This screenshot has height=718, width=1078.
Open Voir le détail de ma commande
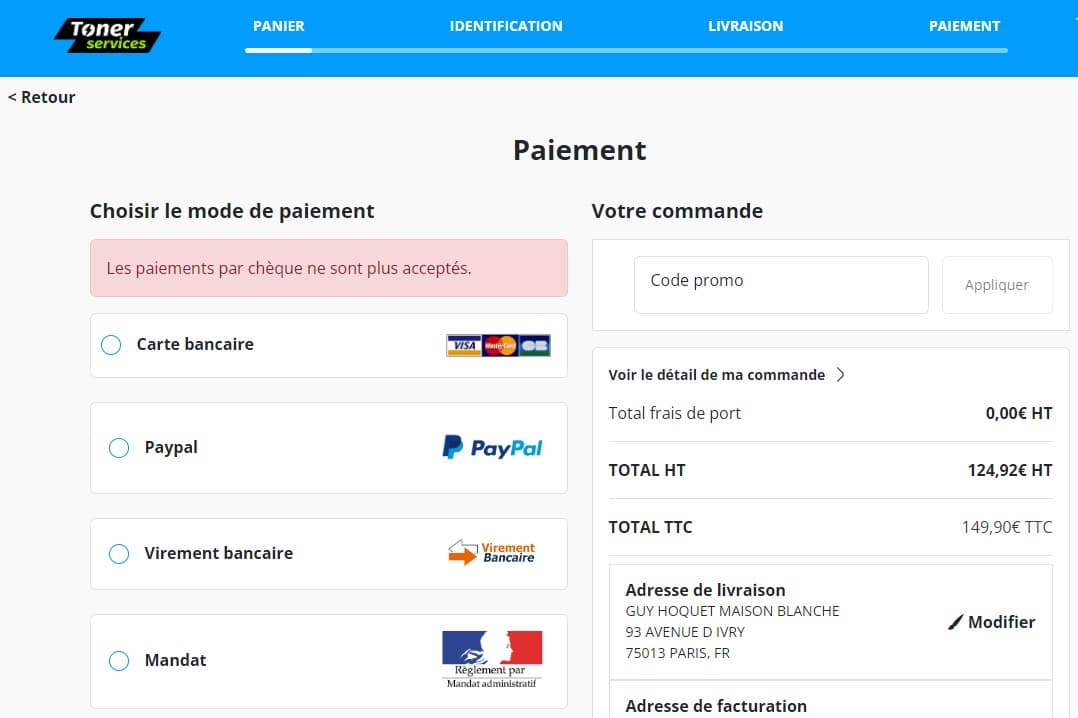tap(716, 375)
